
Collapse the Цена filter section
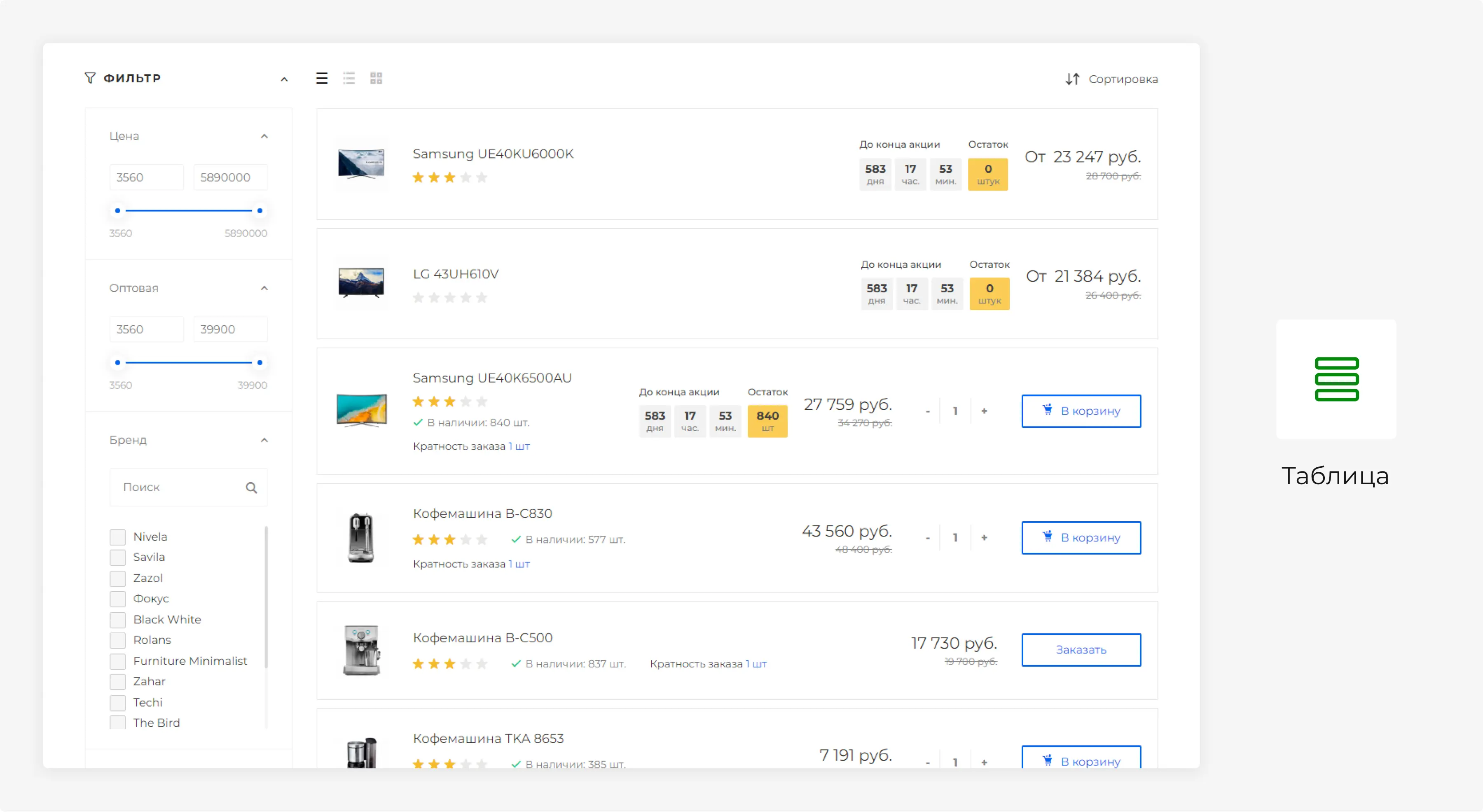tap(264, 136)
